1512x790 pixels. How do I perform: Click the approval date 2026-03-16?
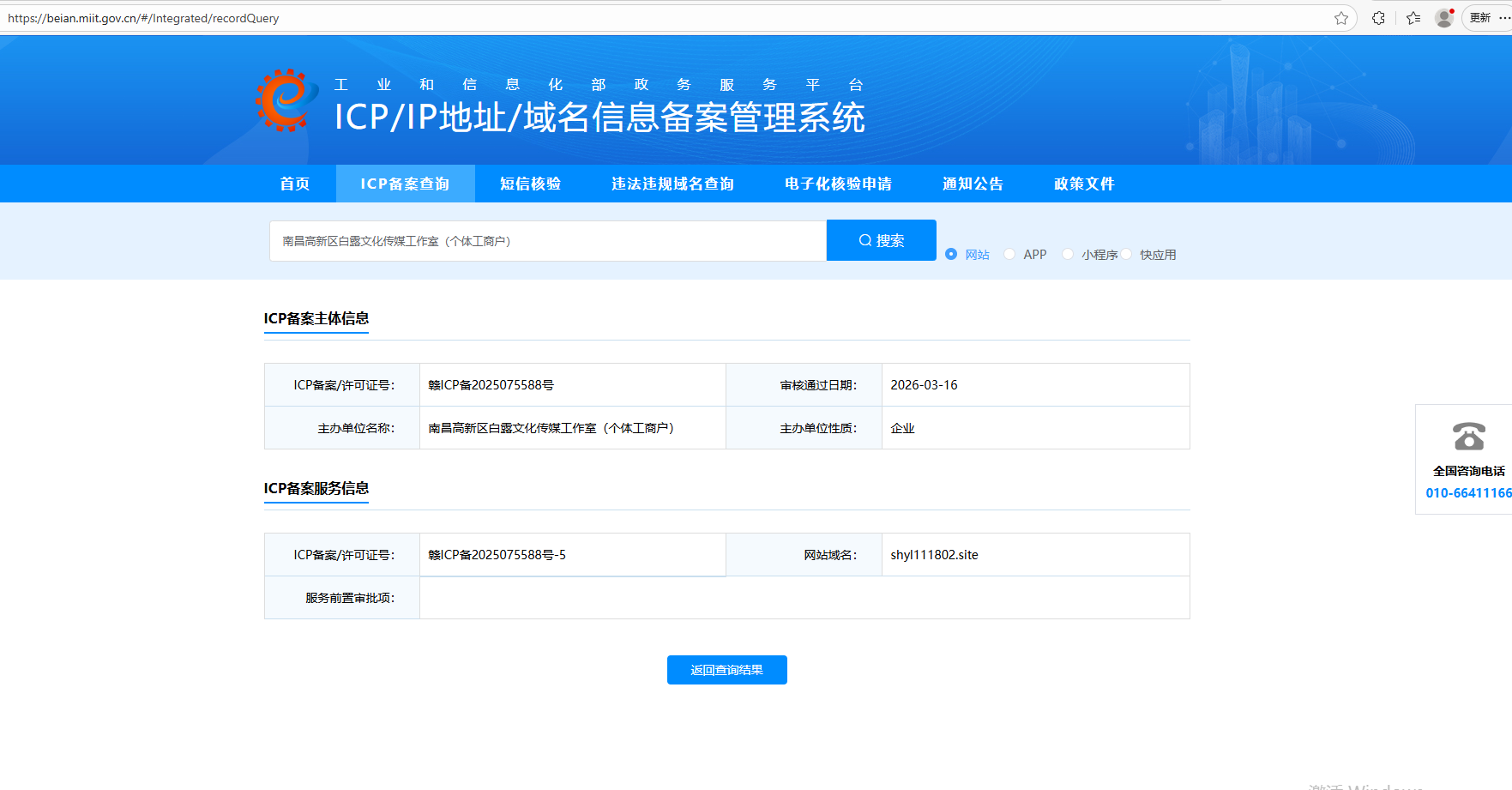[924, 385]
